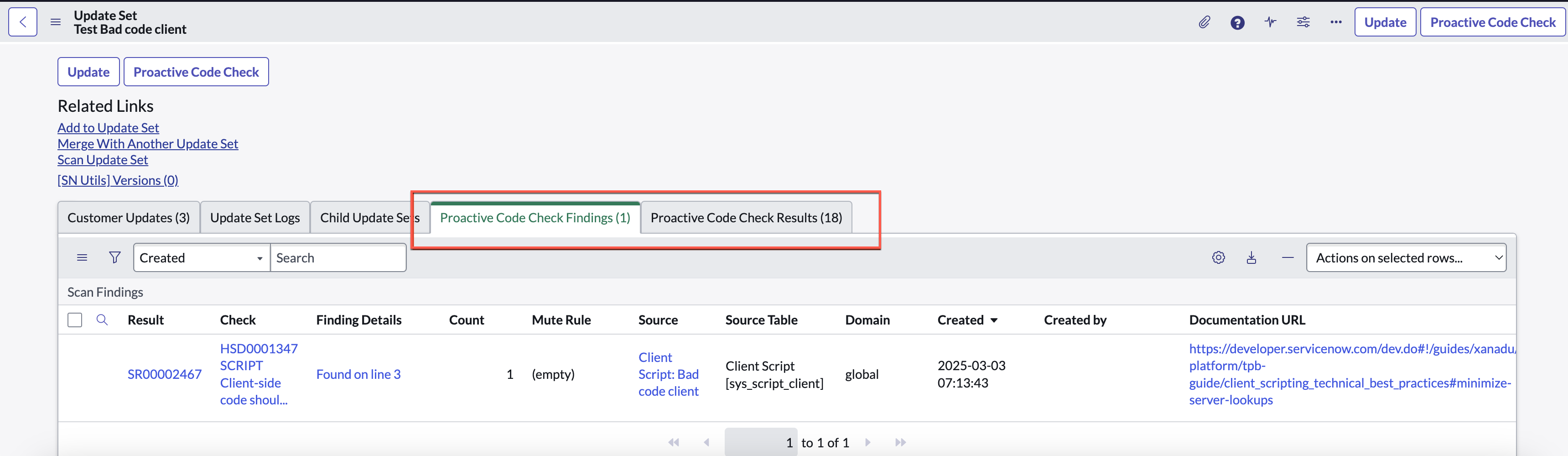Open the list personalize gear icon
Screen dimensions: 1568x456
(x=1218, y=257)
